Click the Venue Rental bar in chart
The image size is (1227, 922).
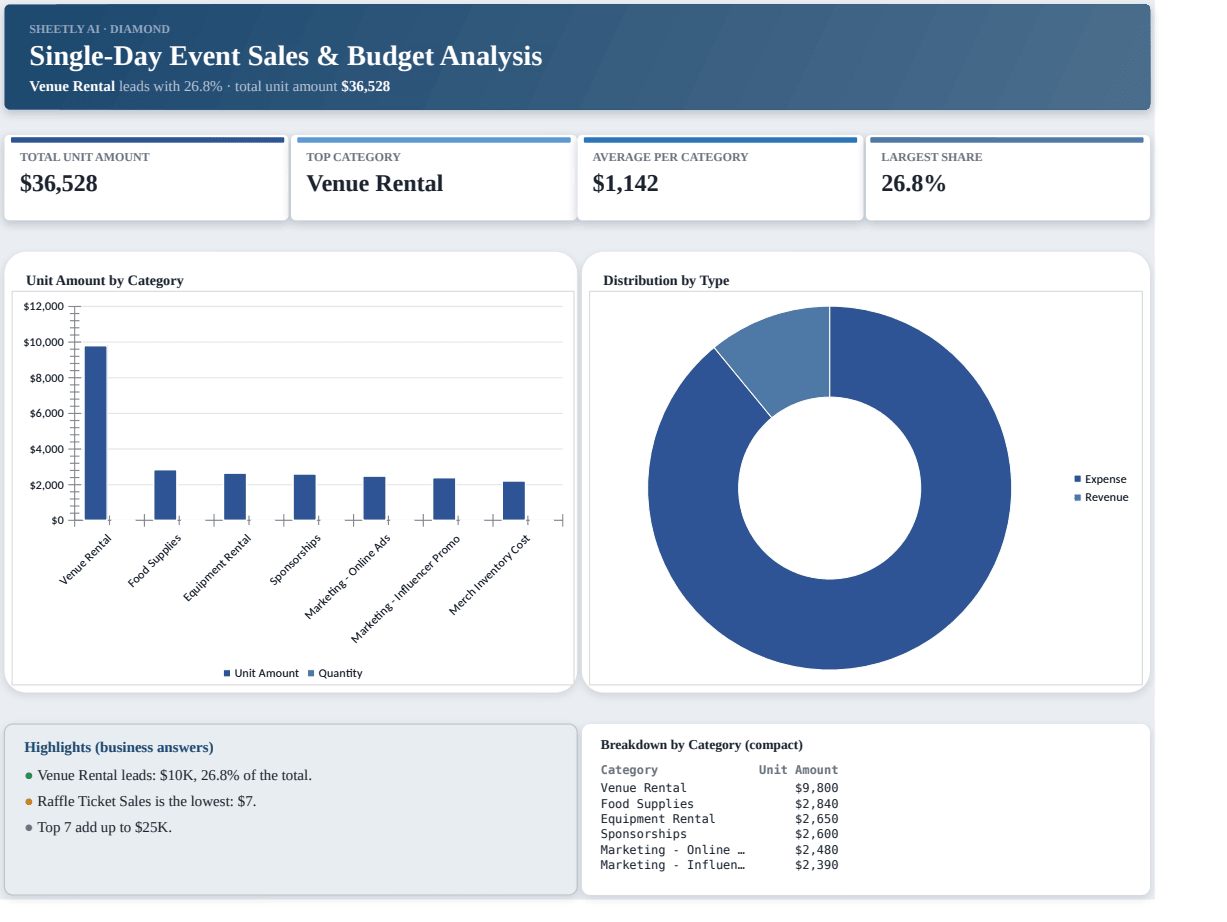tap(96, 433)
